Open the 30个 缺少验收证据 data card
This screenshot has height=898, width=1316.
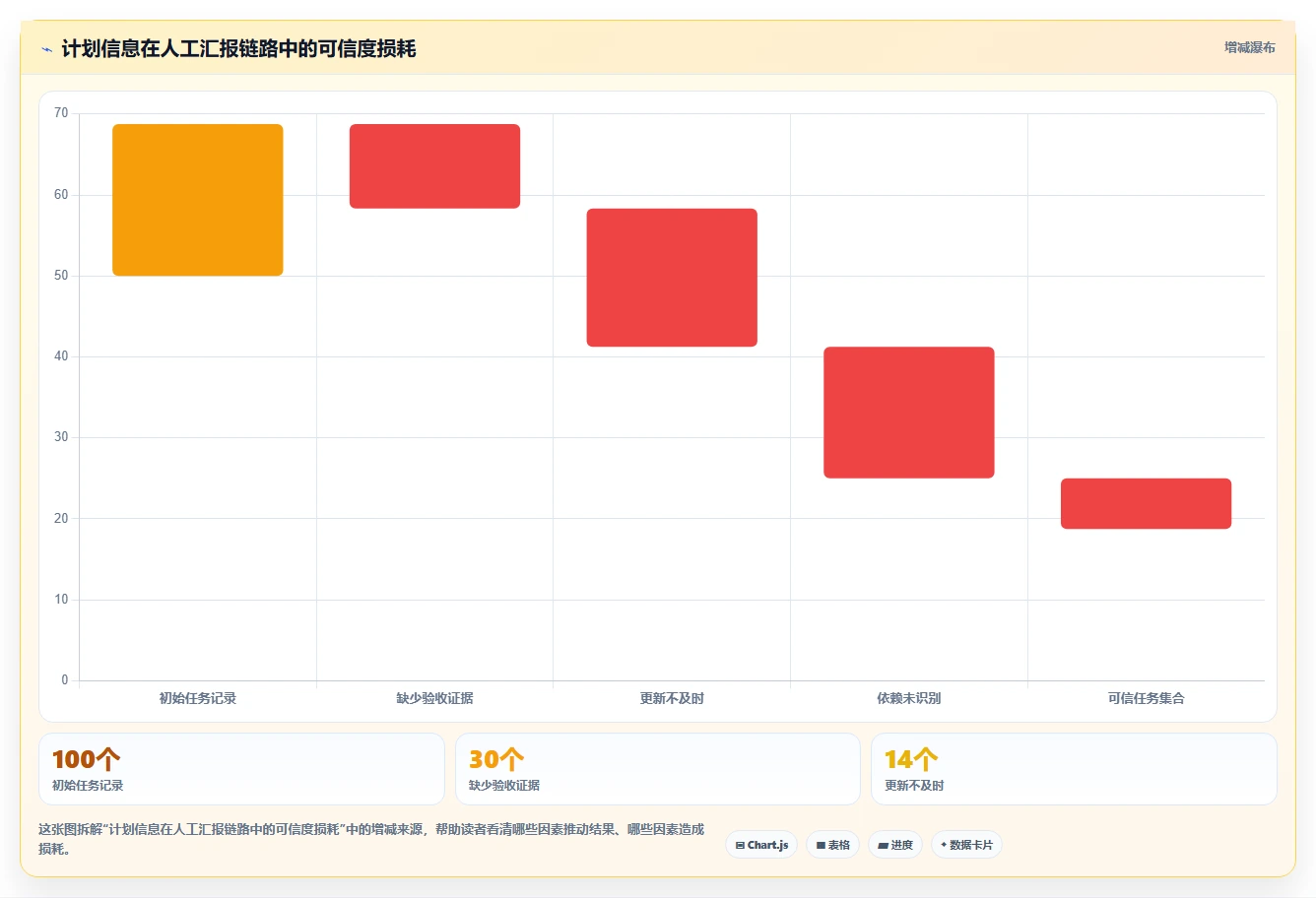tap(657, 769)
